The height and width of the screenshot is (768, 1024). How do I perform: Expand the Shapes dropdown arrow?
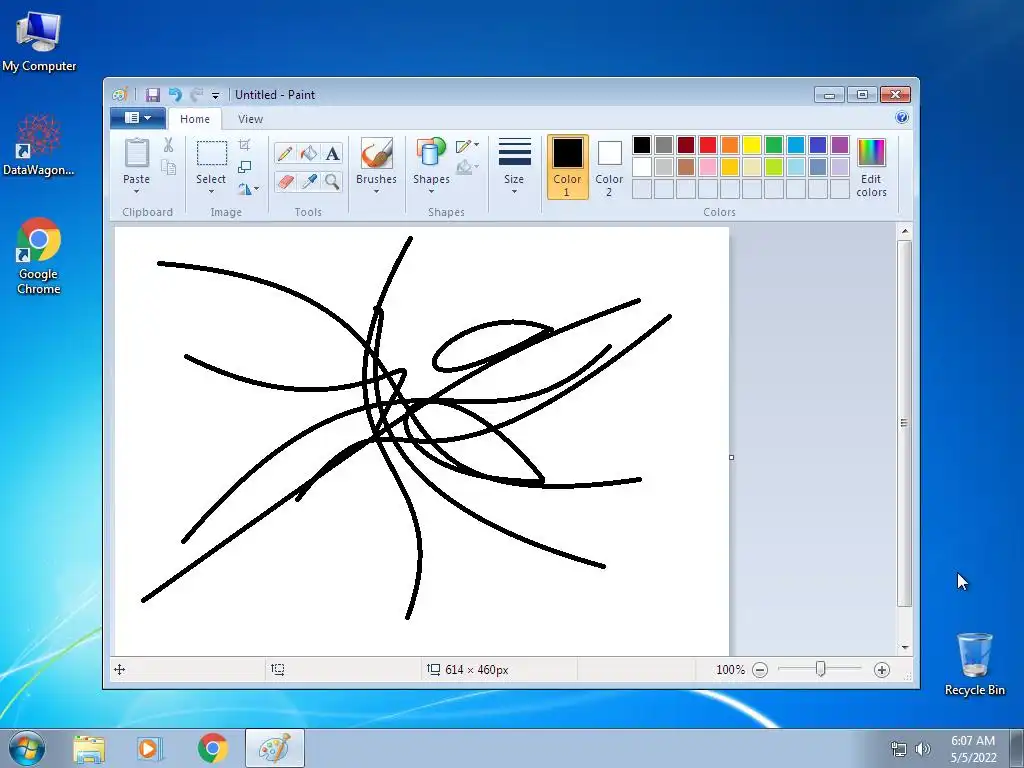tap(431, 191)
